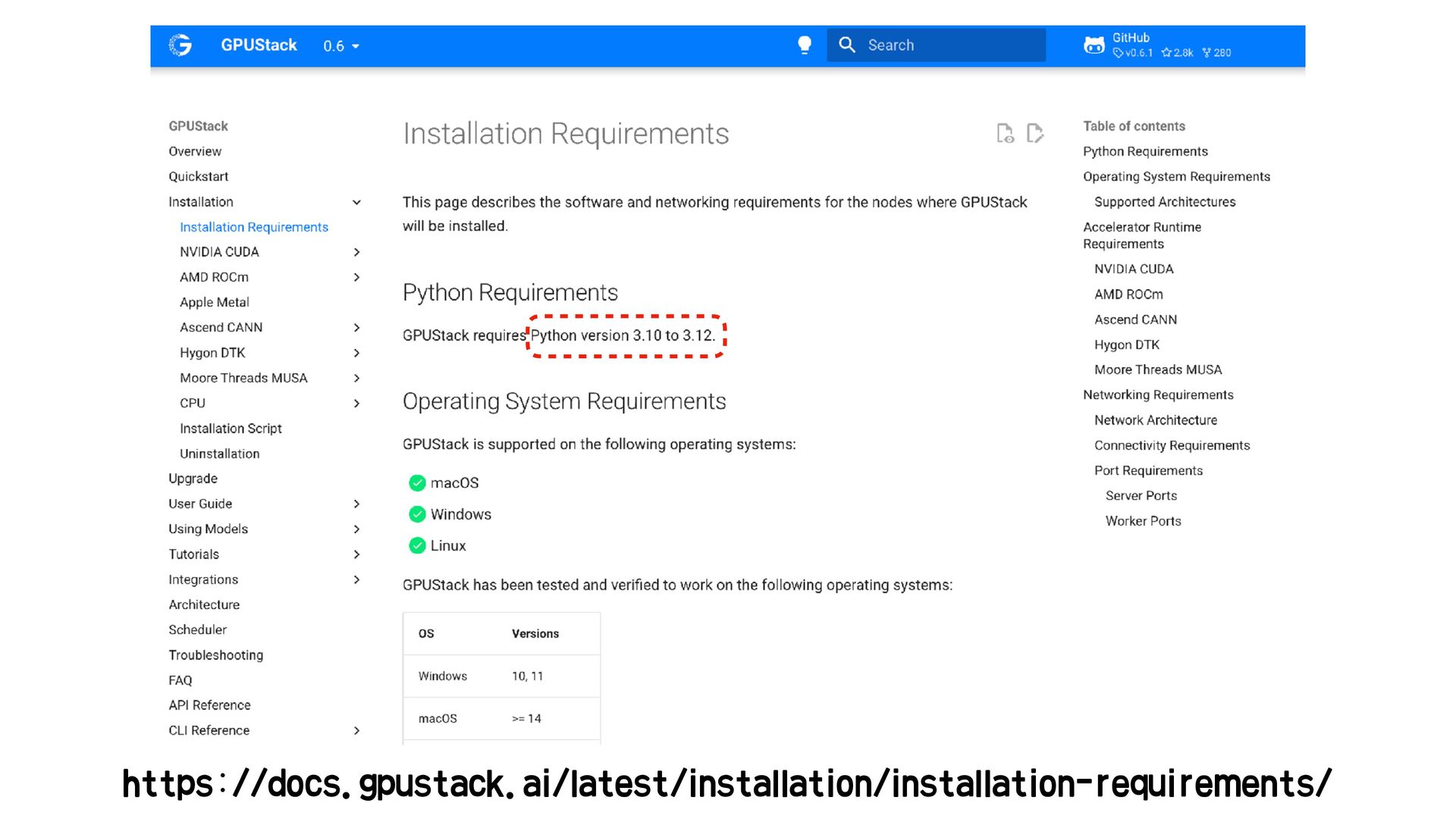
Task: Open the FAQ sidebar page
Action: pyautogui.click(x=180, y=680)
